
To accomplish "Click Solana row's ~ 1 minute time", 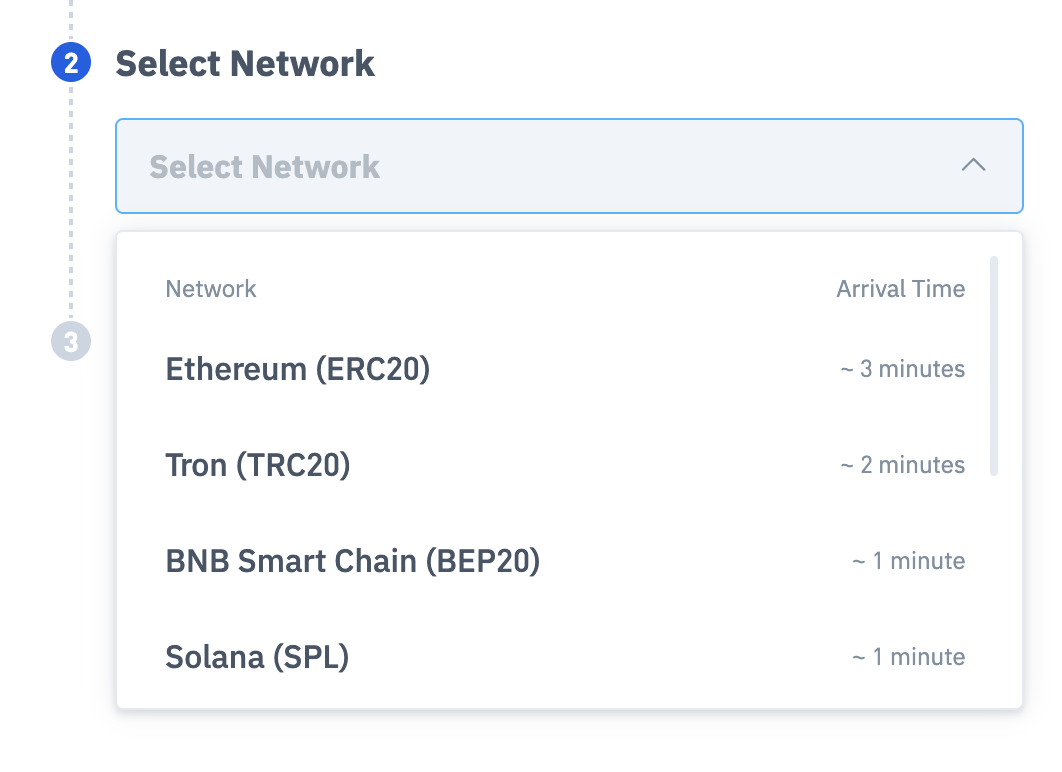I will pos(908,657).
